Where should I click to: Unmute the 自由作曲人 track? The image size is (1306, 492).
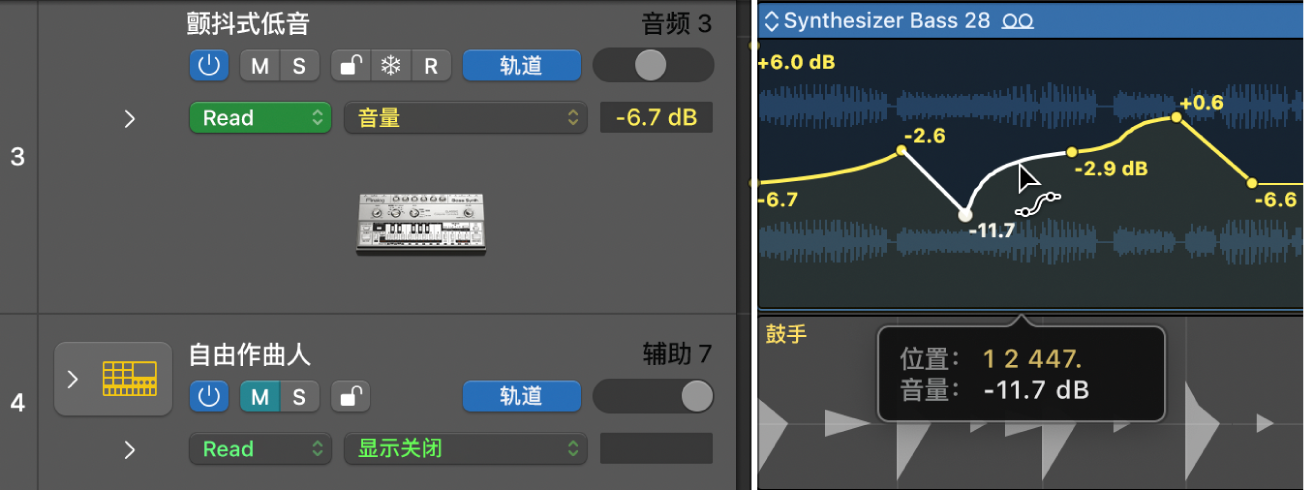[260, 397]
